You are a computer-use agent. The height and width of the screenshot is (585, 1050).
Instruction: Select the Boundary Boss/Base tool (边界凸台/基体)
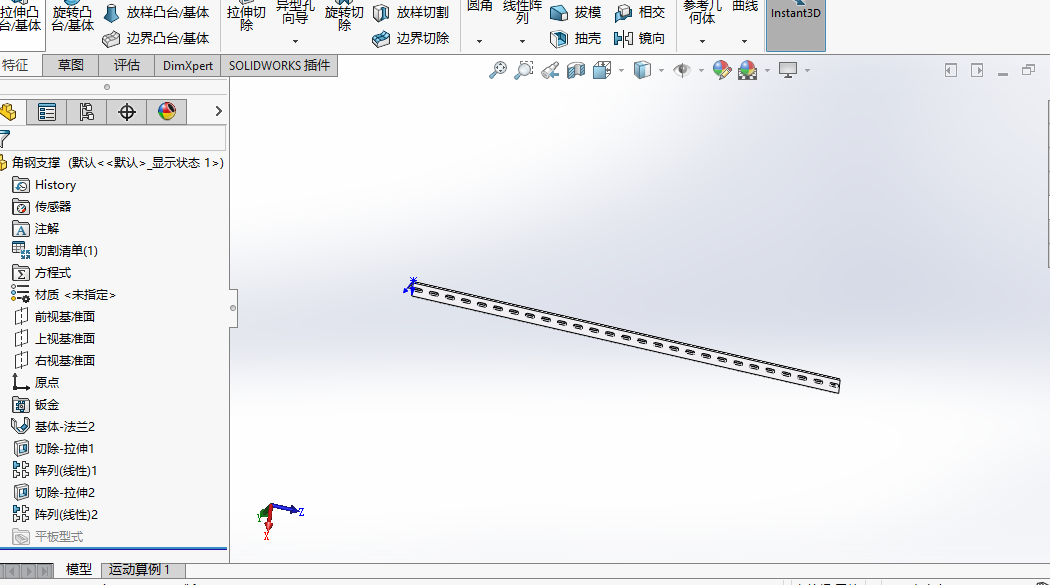click(156, 39)
